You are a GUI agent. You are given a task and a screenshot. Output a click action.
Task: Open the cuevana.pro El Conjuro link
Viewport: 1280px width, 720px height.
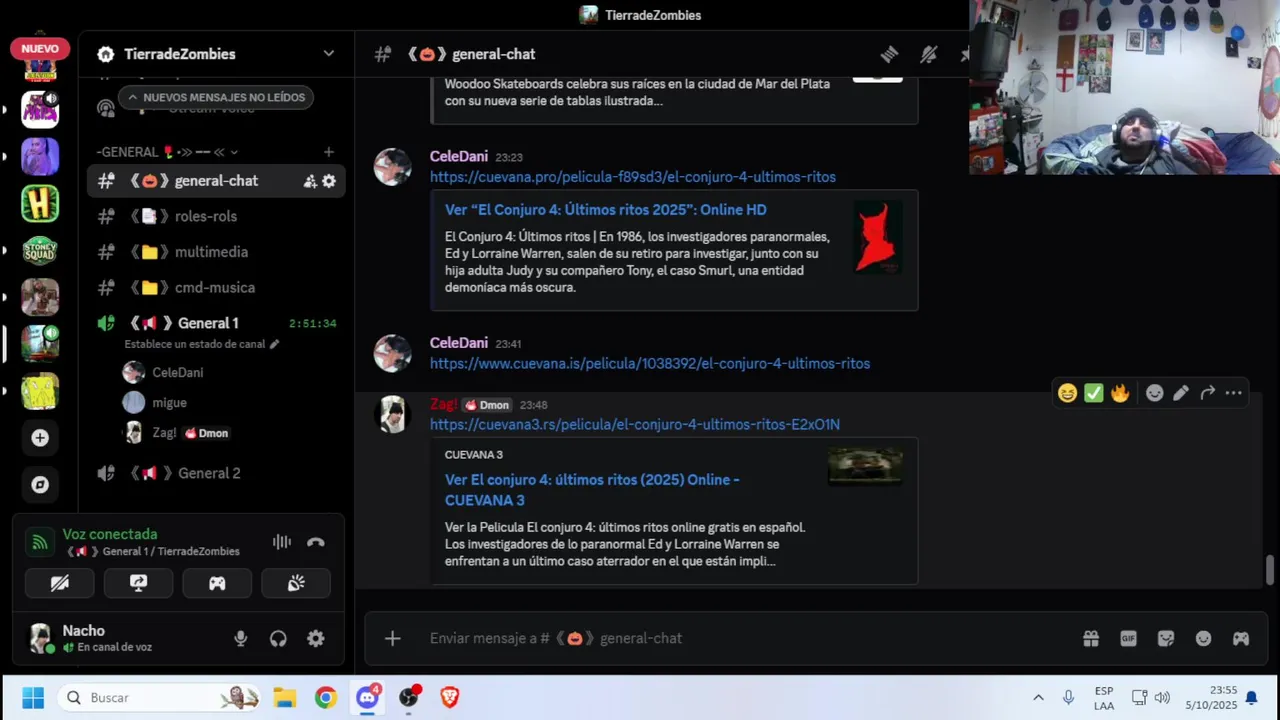coord(633,177)
